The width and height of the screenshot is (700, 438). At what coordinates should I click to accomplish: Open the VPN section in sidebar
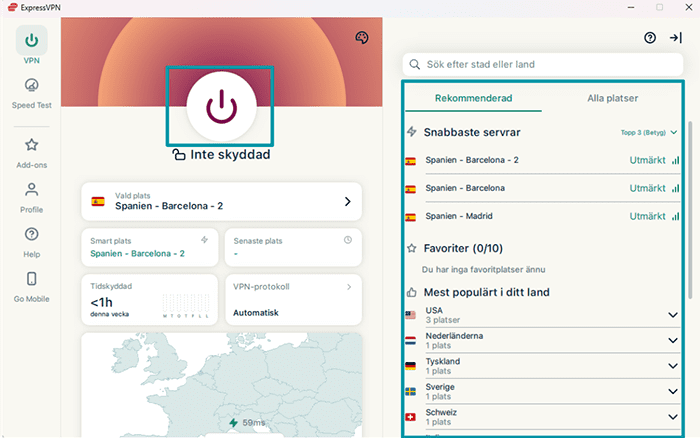click(31, 42)
